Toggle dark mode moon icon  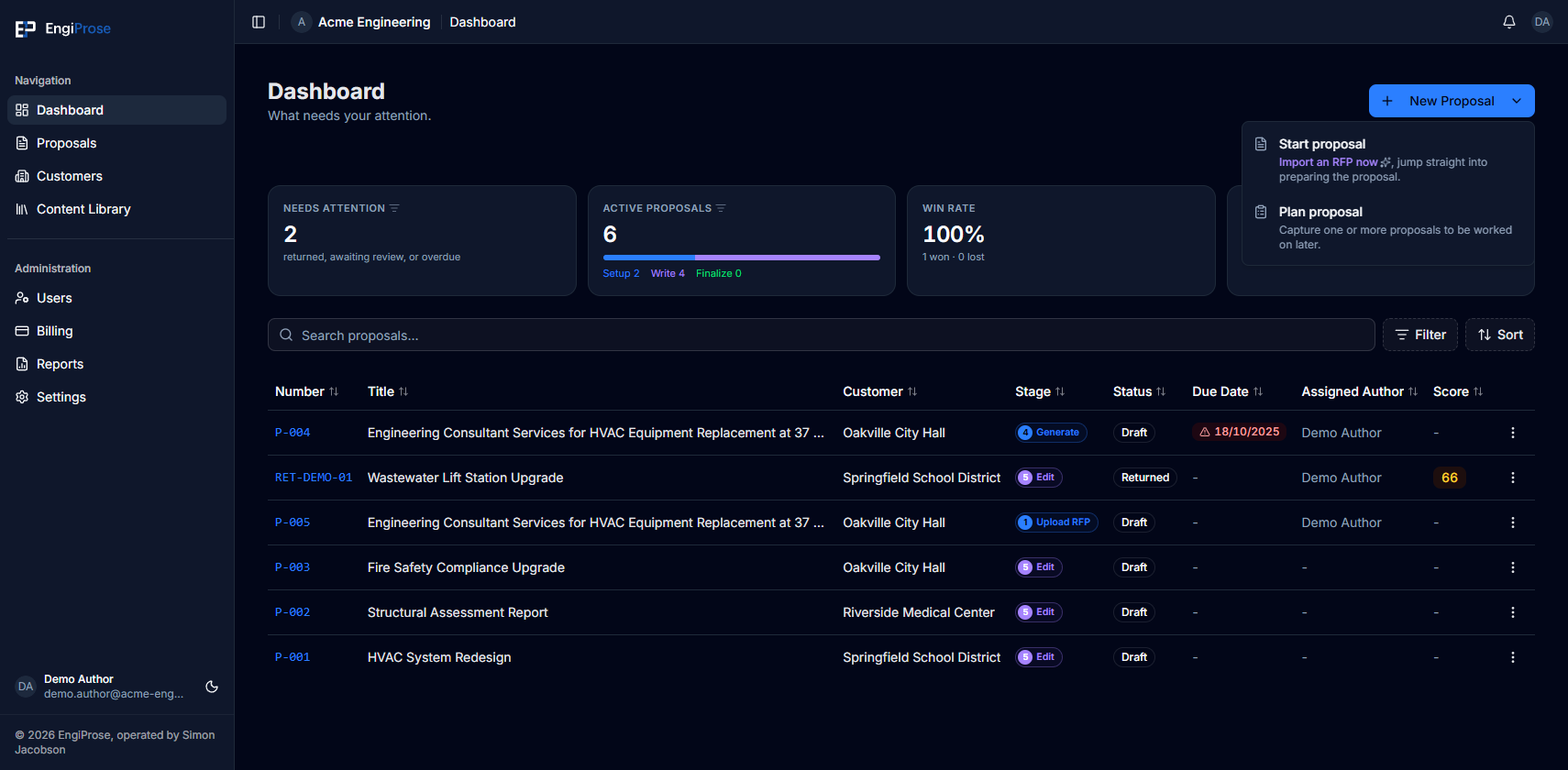click(212, 686)
